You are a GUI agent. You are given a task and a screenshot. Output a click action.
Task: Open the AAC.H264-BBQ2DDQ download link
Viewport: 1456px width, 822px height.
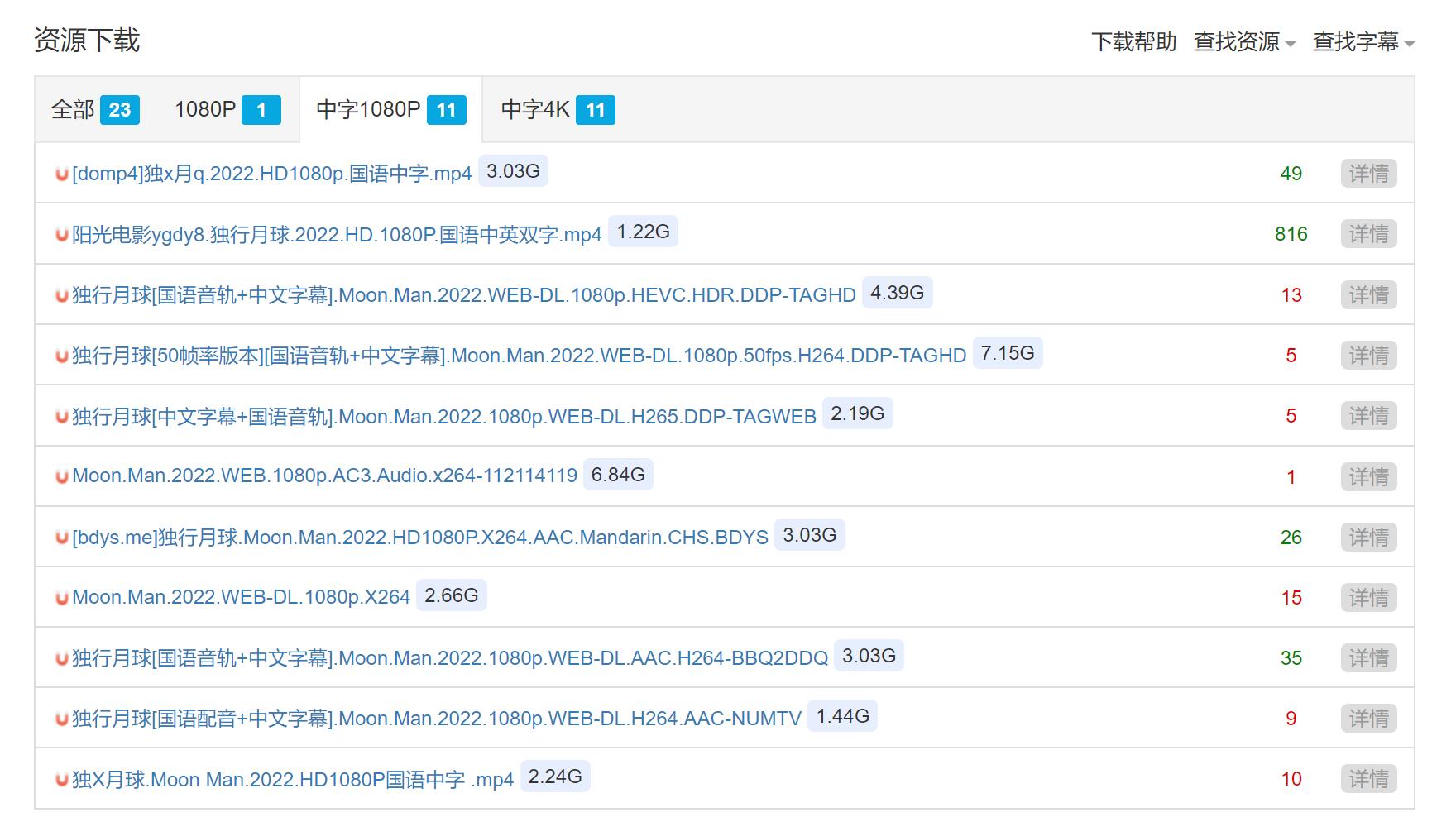click(x=450, y=658)
